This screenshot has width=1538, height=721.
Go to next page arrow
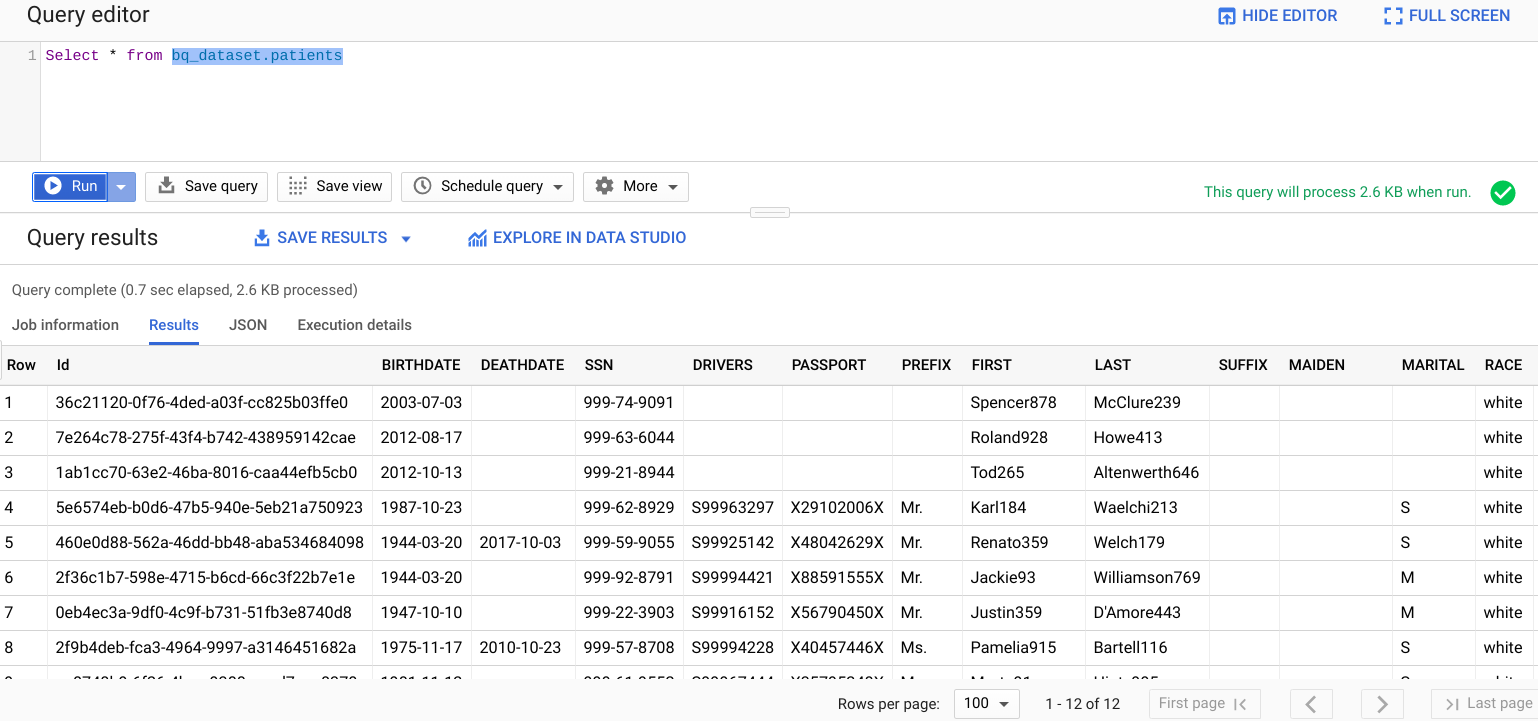(1382, 704)
